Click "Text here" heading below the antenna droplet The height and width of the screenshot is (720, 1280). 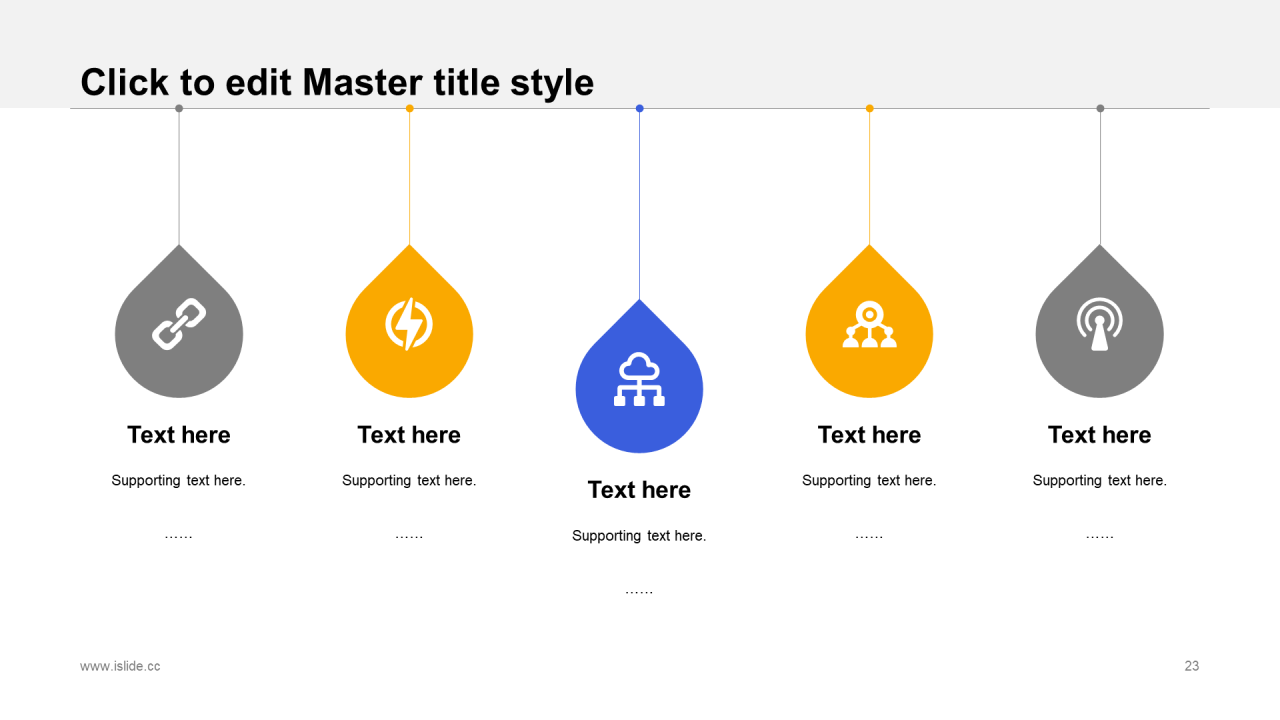click(x=1099, y=435)
